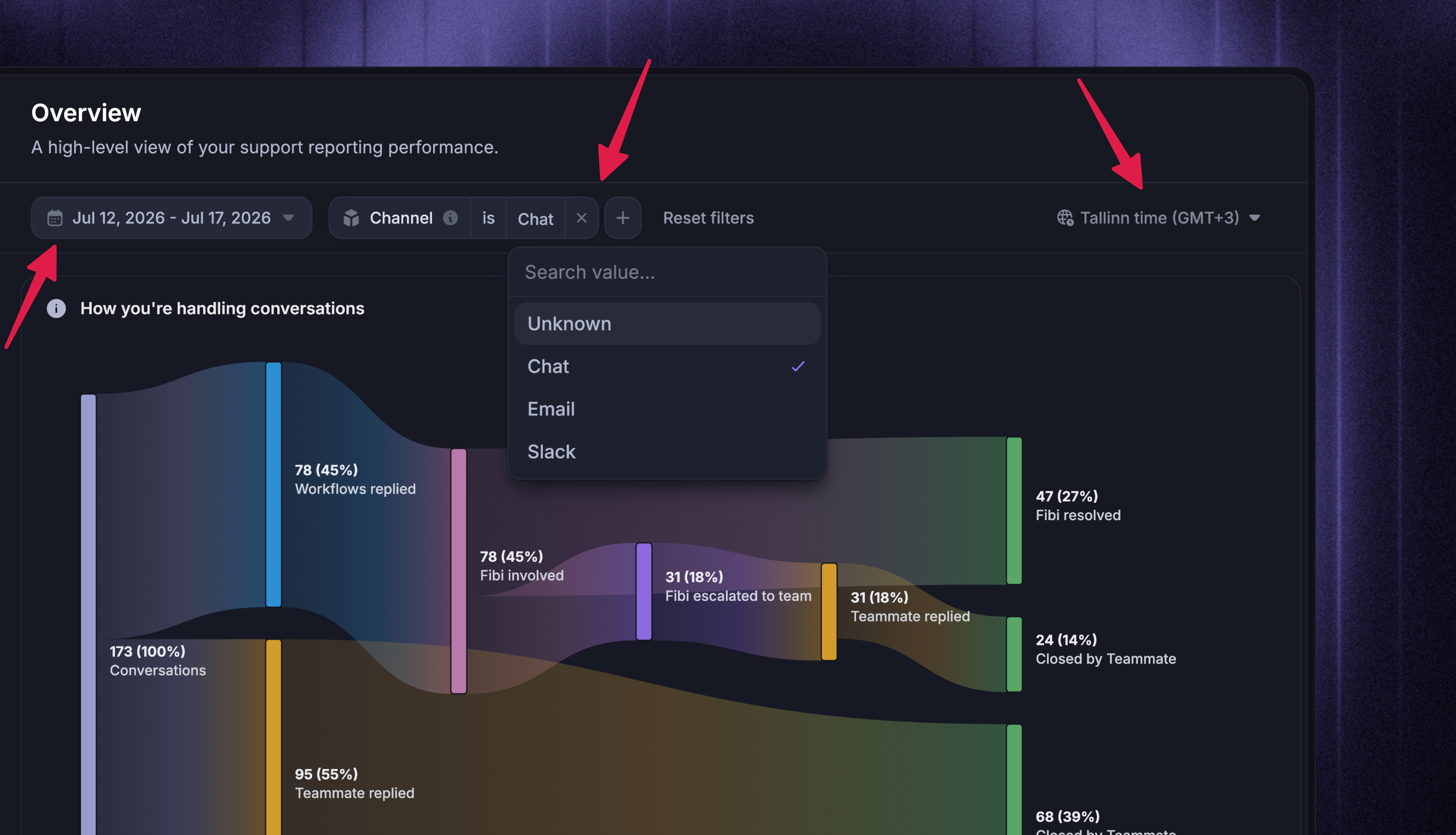This screenshot has height=835, width=1456.
Task: Click the globe timezone icon
Action: [1065, 218]
